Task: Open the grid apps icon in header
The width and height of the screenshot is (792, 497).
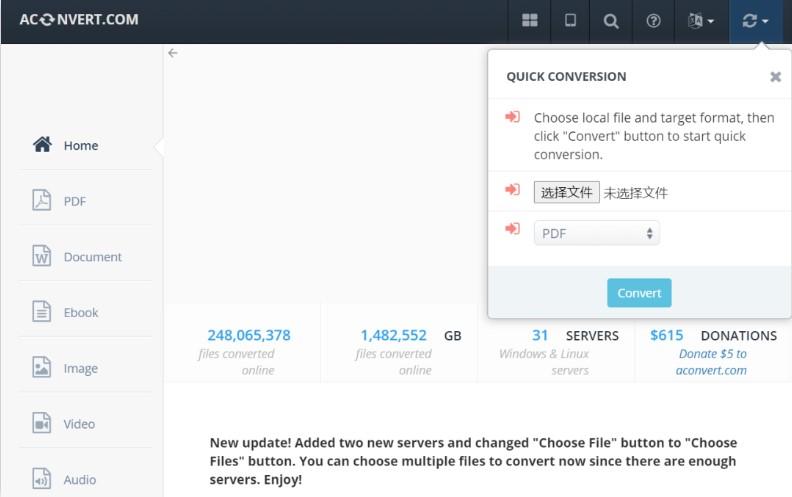Action: click(529, 20)
